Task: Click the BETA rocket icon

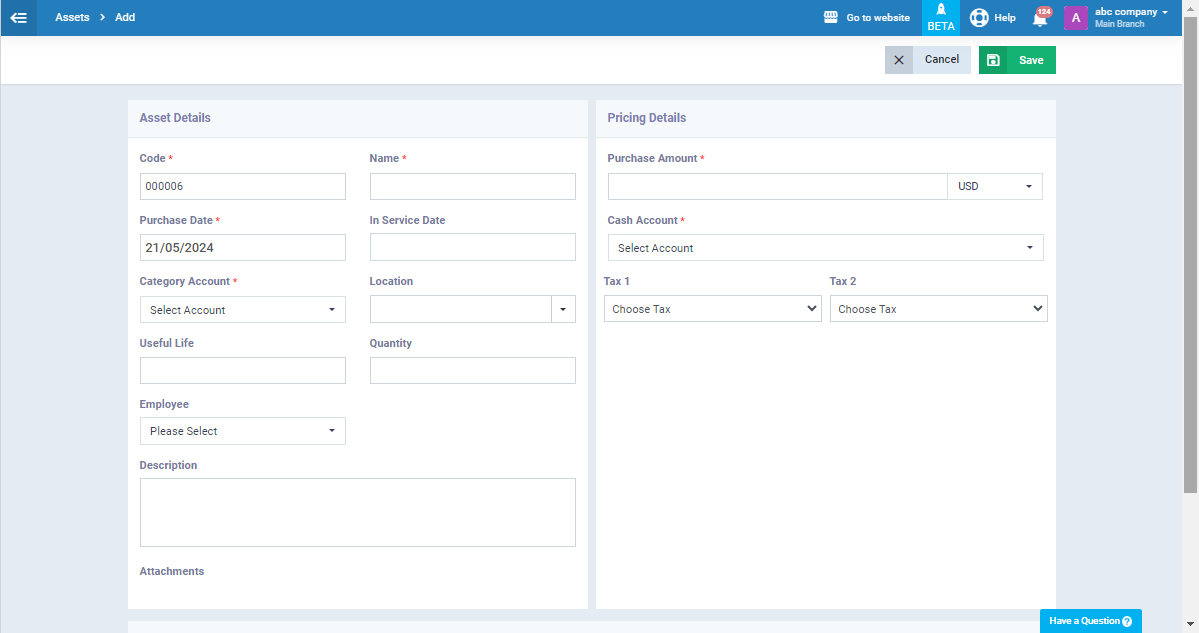Action: (x=941, y=10)
